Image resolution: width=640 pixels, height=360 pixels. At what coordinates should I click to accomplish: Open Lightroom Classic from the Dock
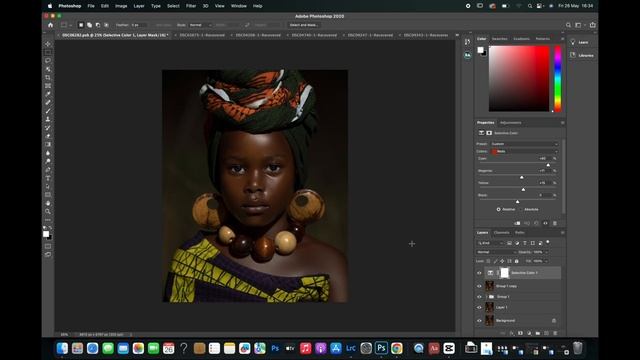click(x=351, y=348)
